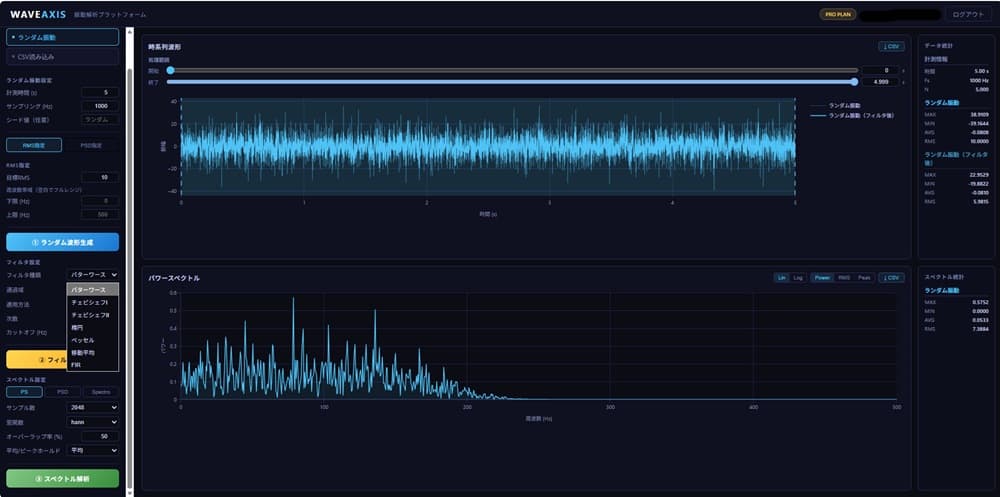Select the Spectro spectrum tab

pyautogui.click(x=101, y=392)
